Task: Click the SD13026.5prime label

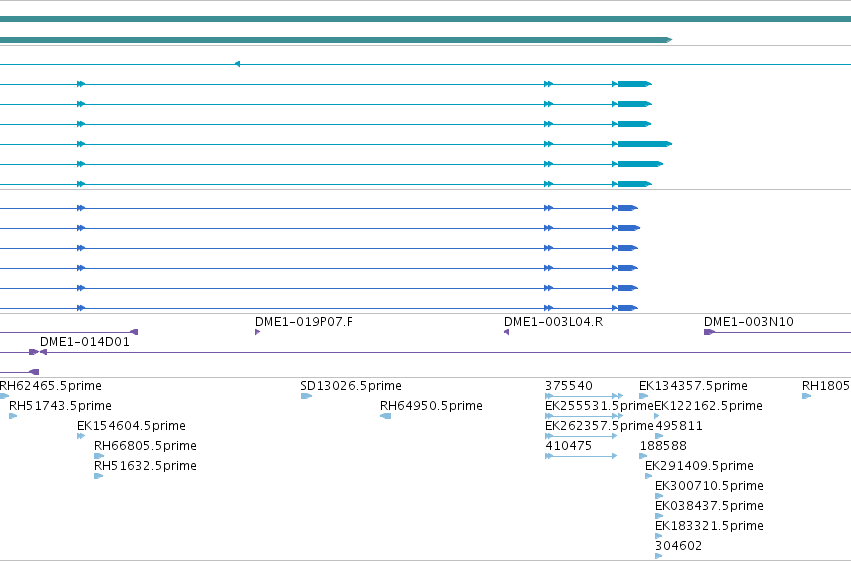Action: coord(351,386)
